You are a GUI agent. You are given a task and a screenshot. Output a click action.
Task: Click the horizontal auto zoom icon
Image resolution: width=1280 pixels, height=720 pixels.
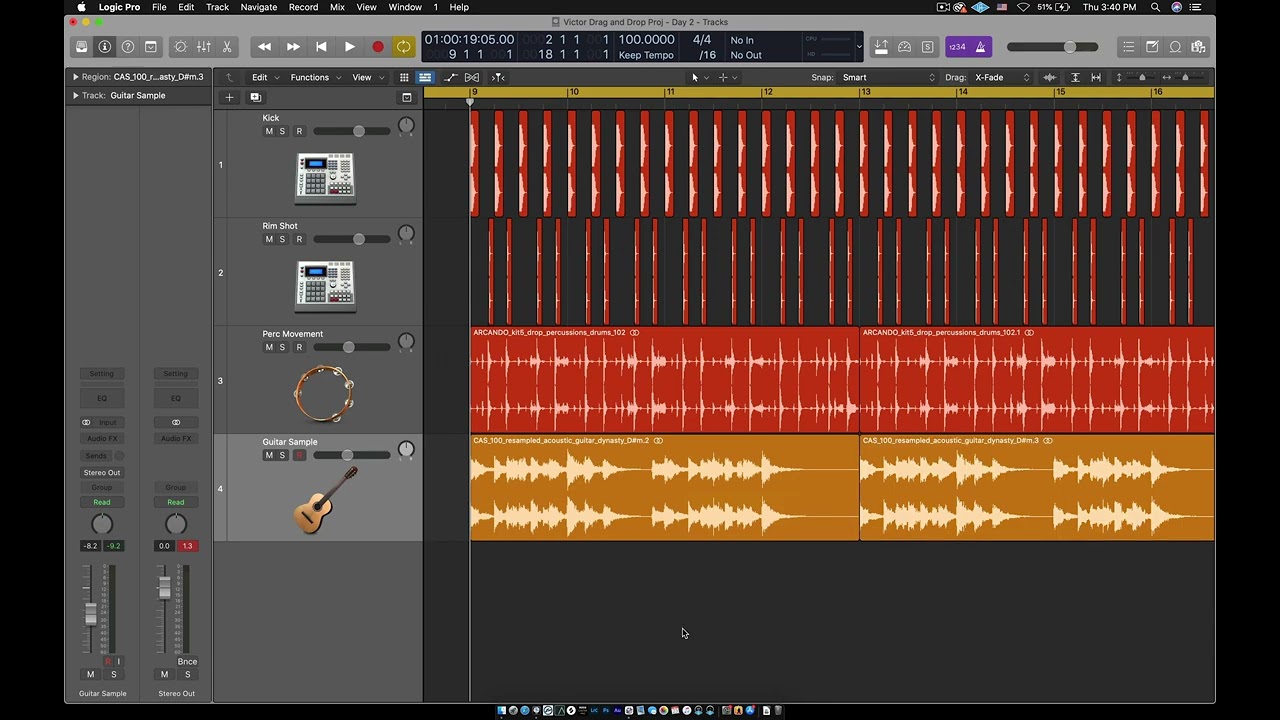[x=1096, y=77]
